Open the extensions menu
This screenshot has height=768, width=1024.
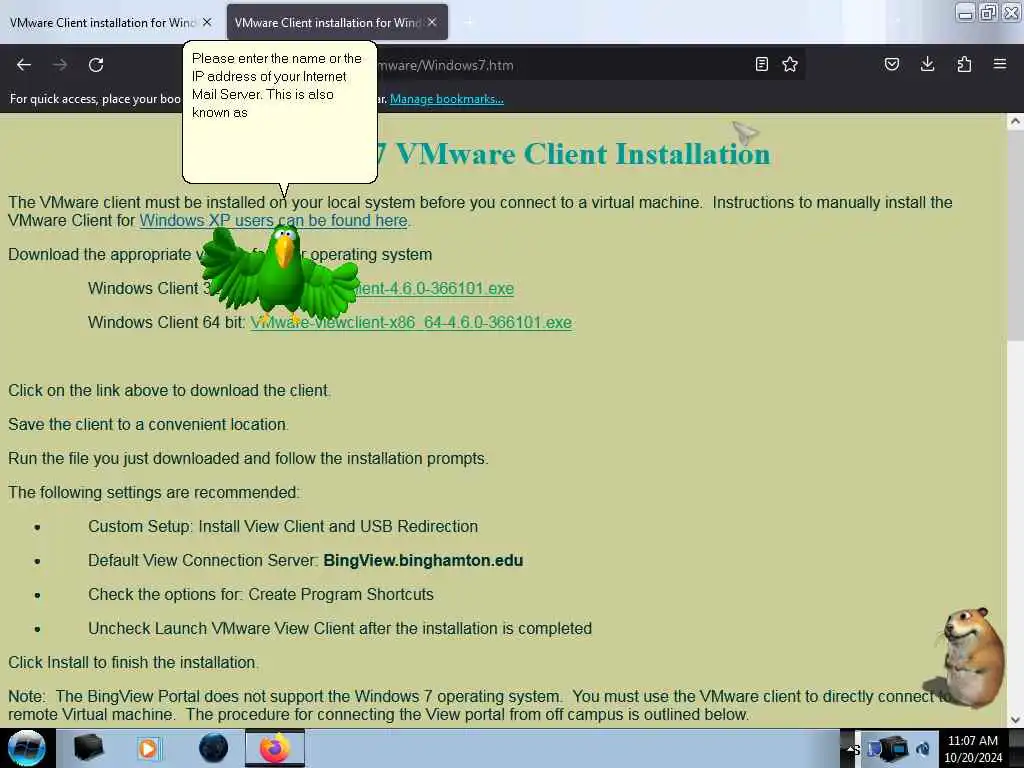click(x=964, y=64)
